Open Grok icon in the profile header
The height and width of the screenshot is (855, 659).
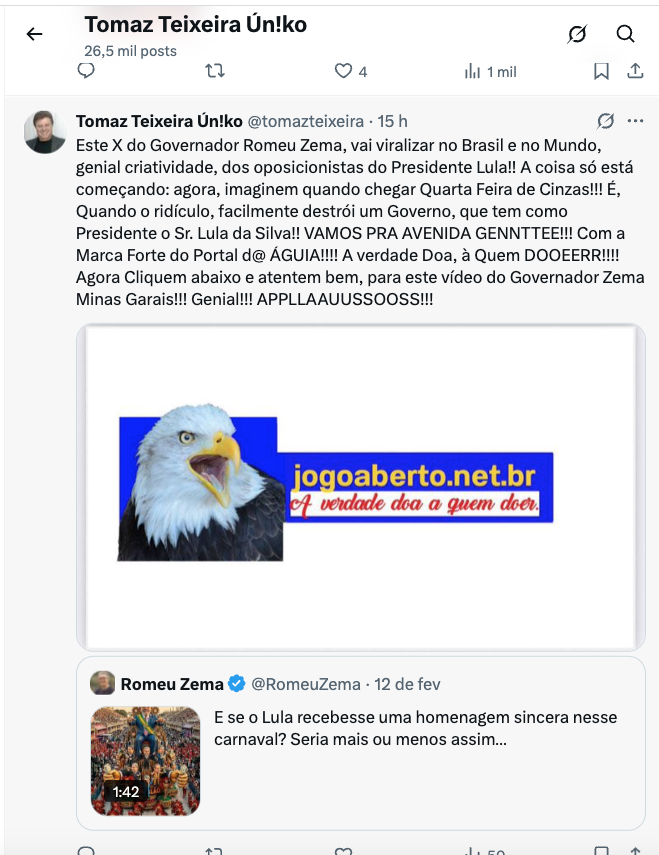(x=577, y=34)
